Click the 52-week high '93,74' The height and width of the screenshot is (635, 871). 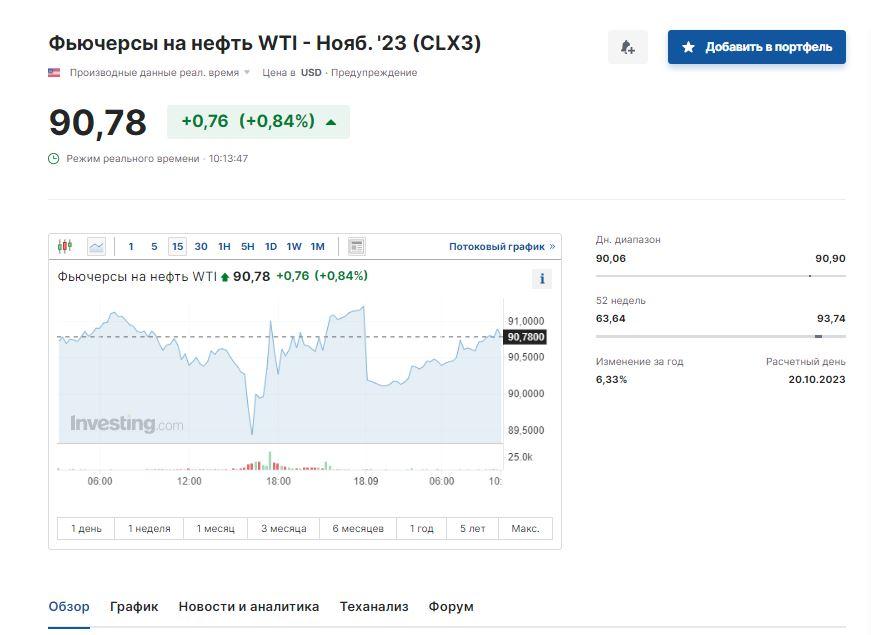pyautogui.click(x=831, y=318)
